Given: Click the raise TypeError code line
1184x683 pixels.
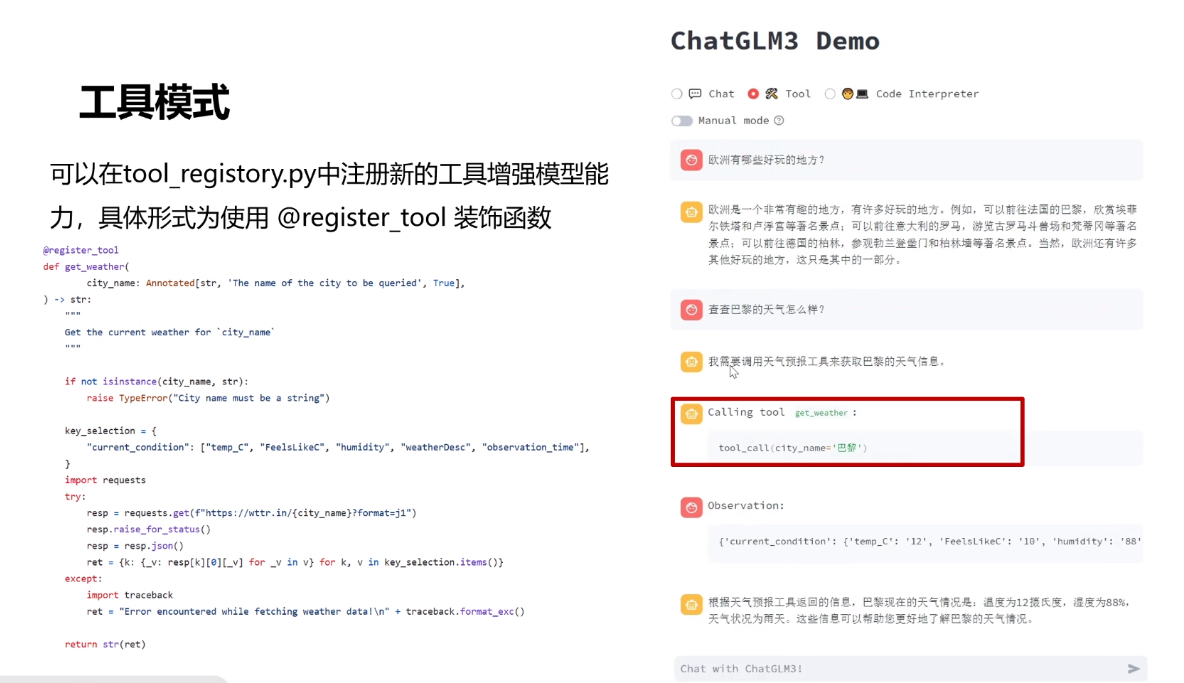Looking at the screenshot, I should point(208,398).
